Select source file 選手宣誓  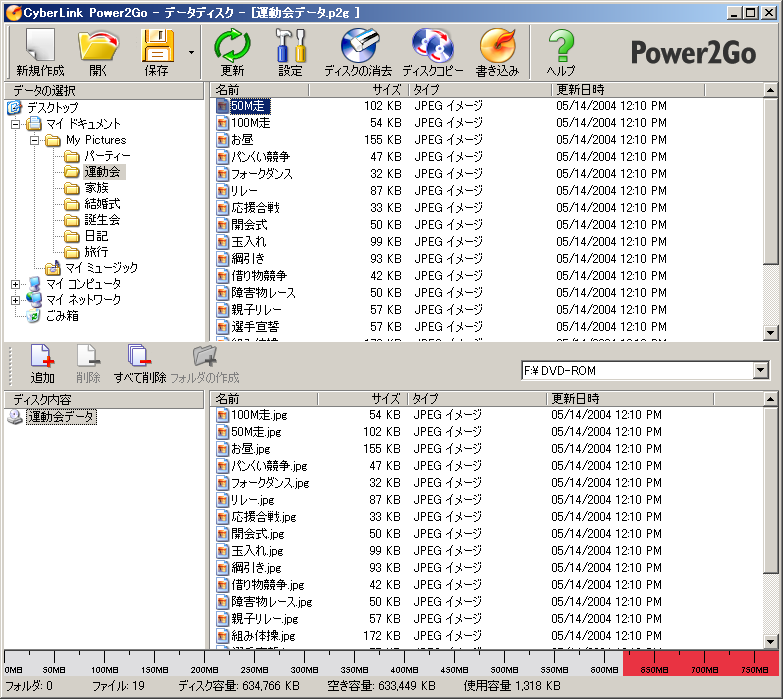(255, 327)
